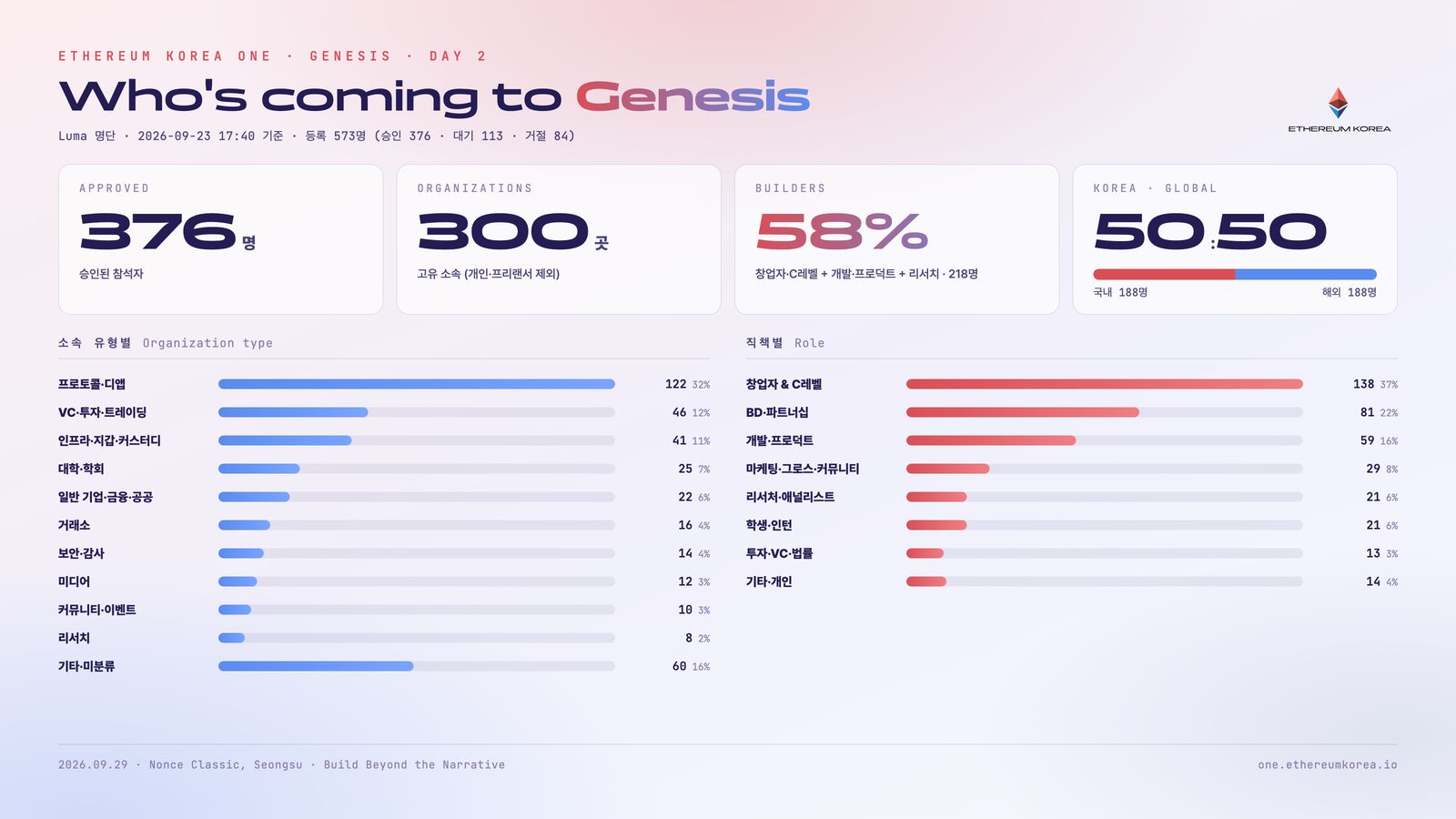Click the Ethereum Korea diamond logo
Viewport: 1456px width, 819px height.
click(x=1338, y=103)
